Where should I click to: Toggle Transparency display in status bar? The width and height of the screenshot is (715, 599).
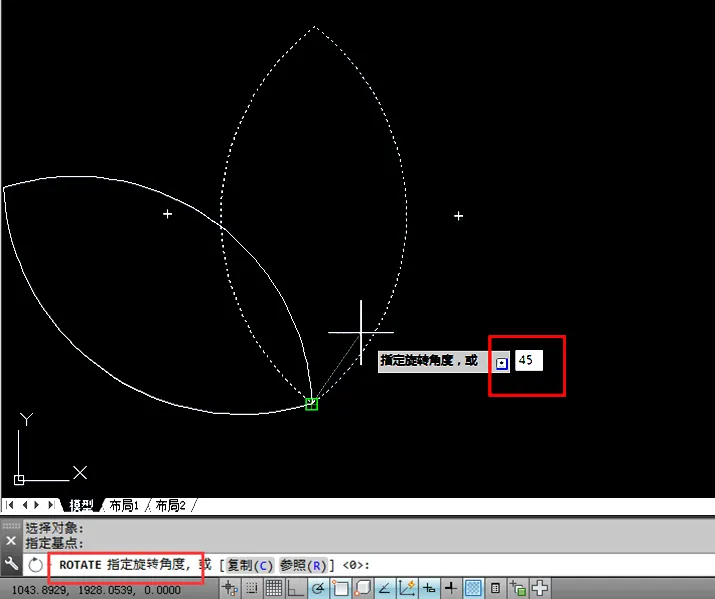click(473, 588)
